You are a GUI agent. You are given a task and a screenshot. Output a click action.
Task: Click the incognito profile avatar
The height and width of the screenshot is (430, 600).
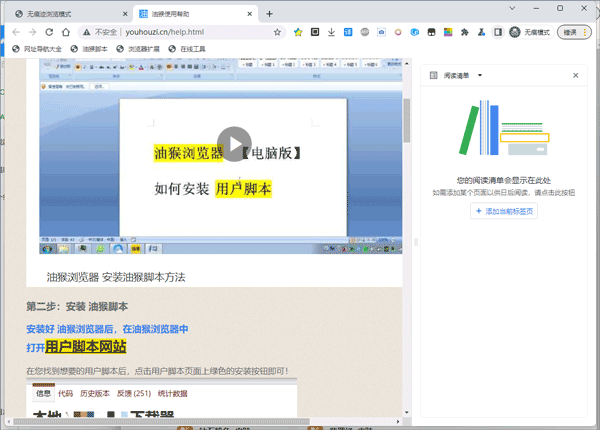515,32
